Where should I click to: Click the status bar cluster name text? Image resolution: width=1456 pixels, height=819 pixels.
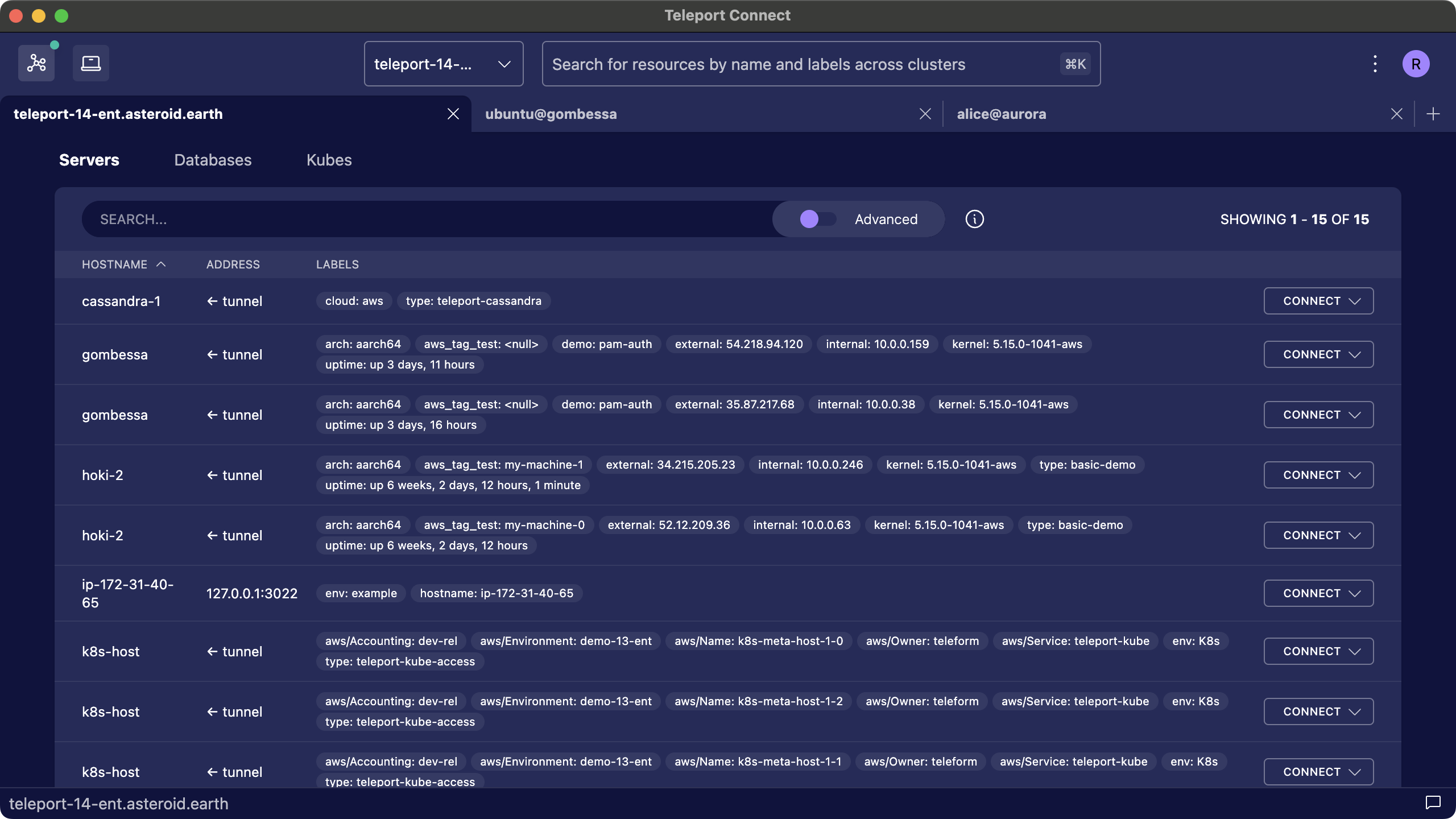click(119, 804)
